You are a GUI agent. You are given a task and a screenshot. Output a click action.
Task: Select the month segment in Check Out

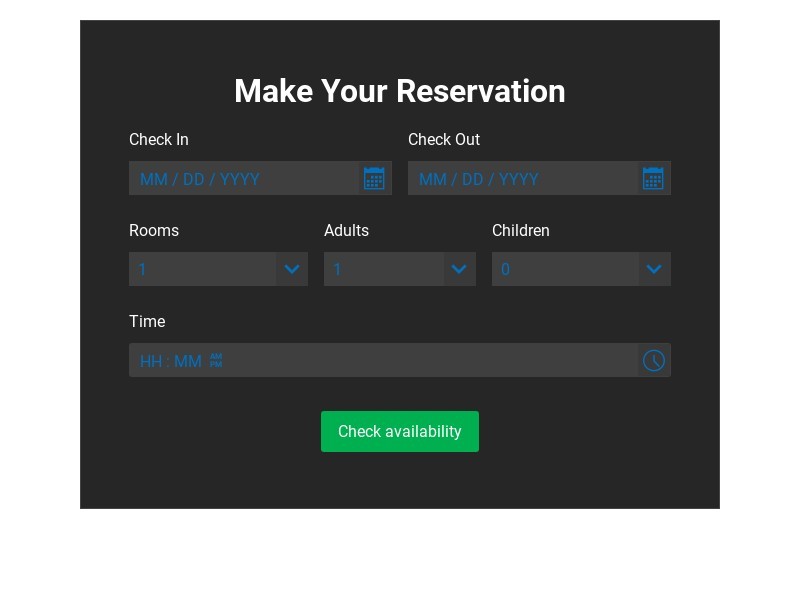click(x=432, y=180)
